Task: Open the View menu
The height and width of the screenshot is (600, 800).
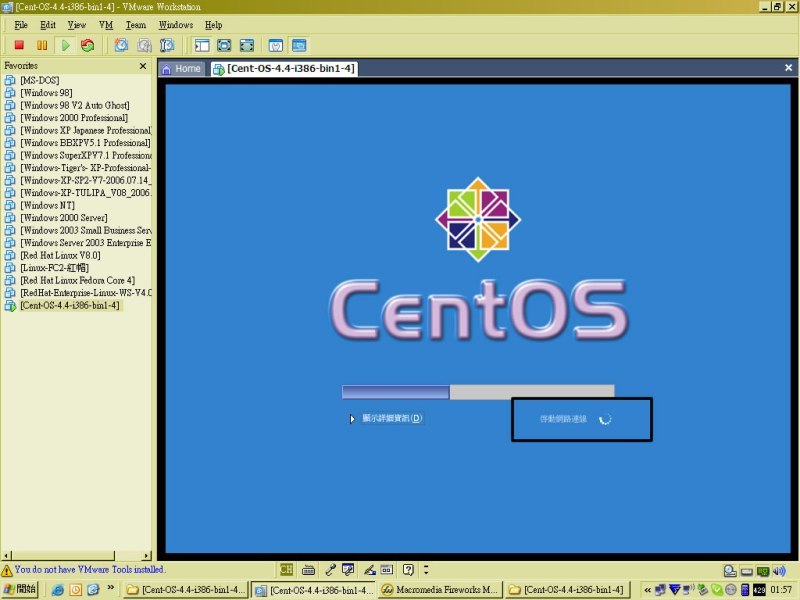Action: pos(77,25)
